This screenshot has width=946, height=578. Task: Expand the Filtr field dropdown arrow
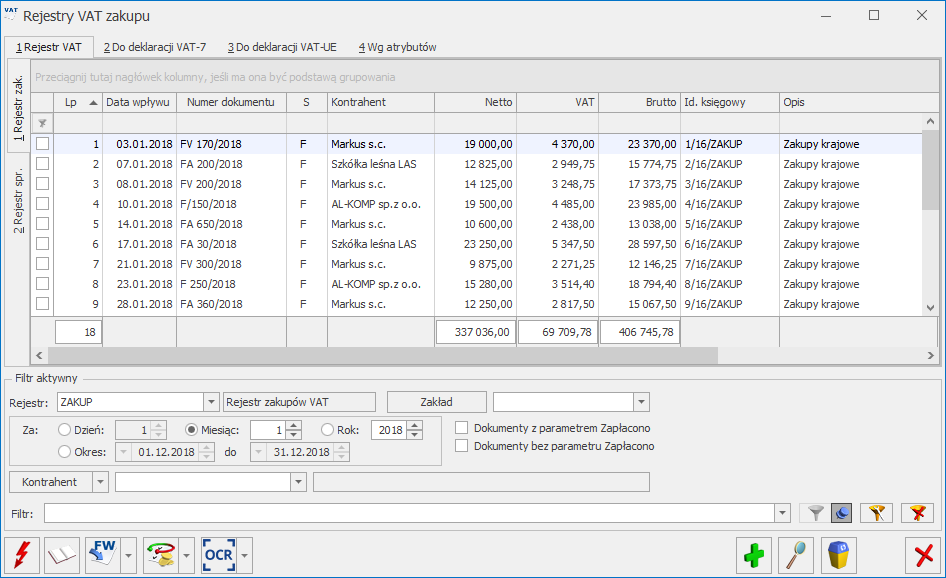tap(782, 513)
